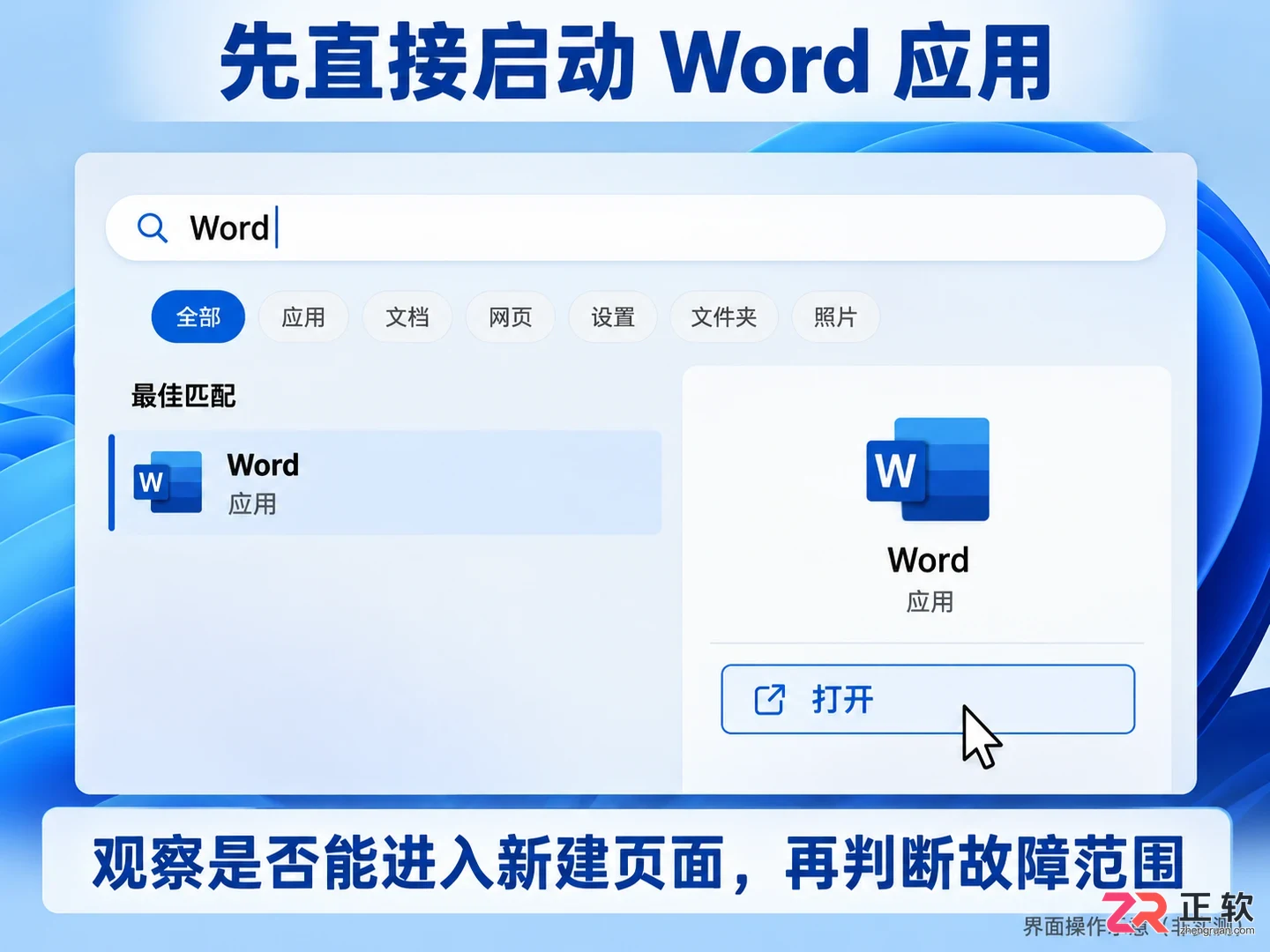Switch to the 网页 filter tab
Screen dimensions: 1270x952
510,316
